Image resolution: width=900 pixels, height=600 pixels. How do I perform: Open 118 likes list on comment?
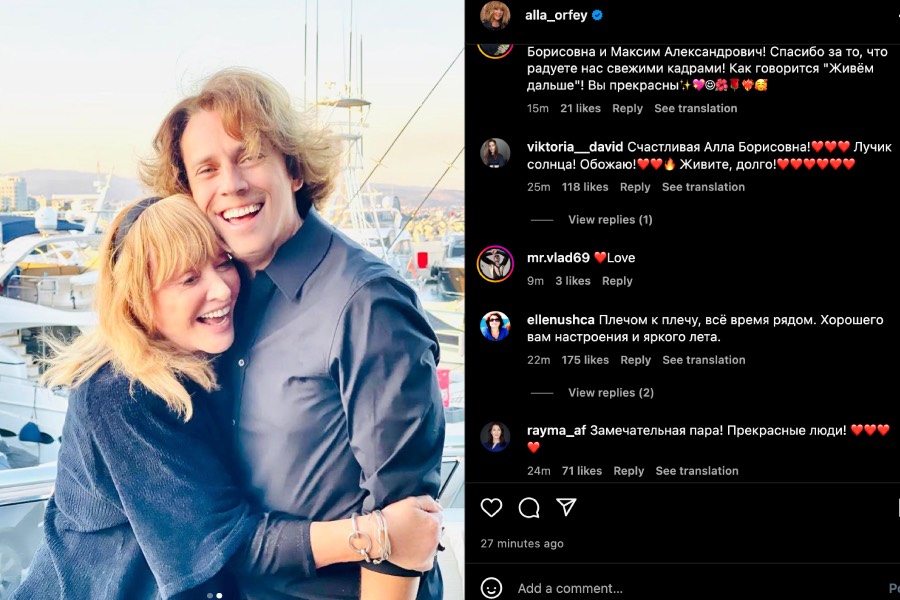(585, 187)
